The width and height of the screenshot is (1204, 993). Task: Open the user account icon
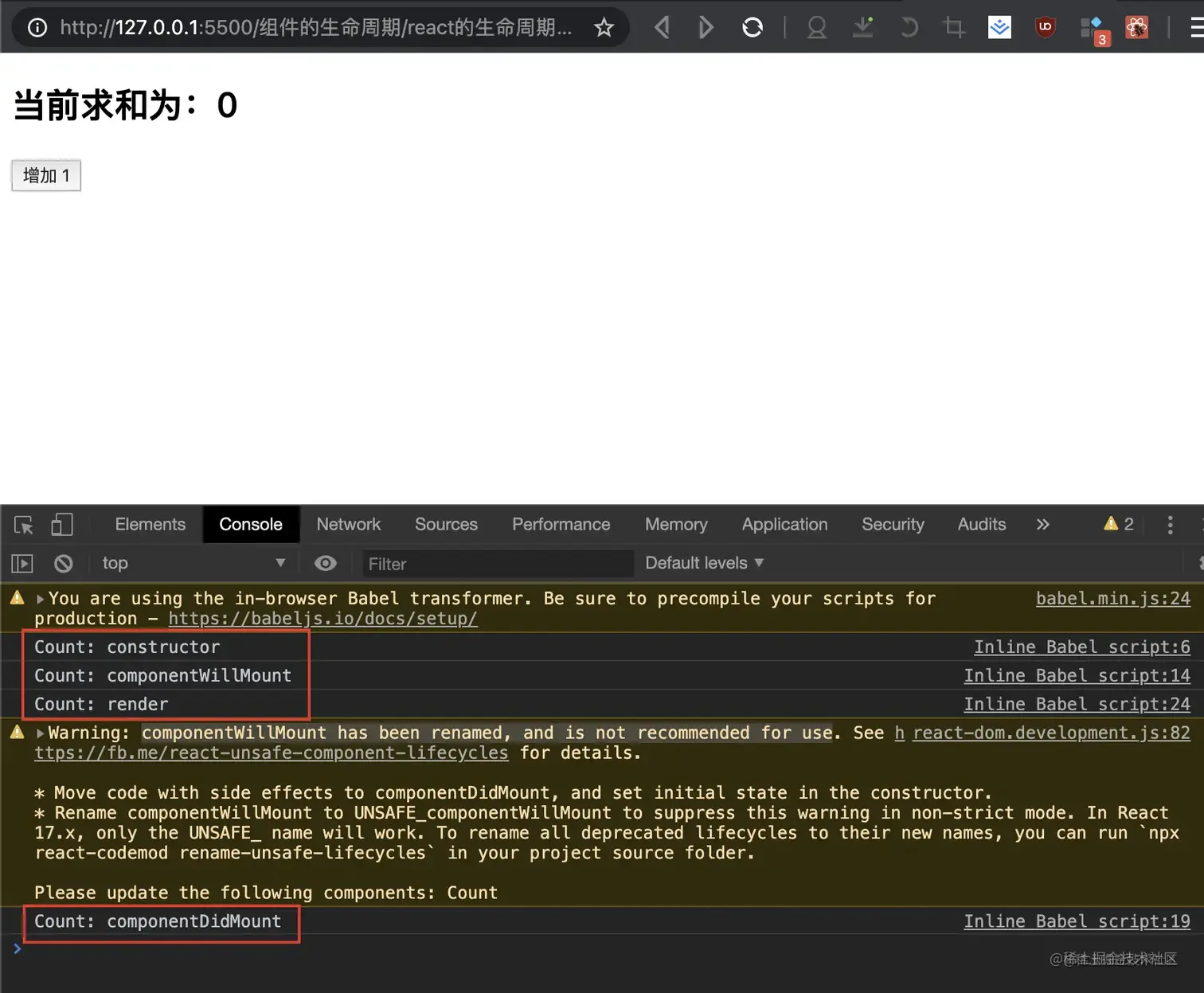816,28
